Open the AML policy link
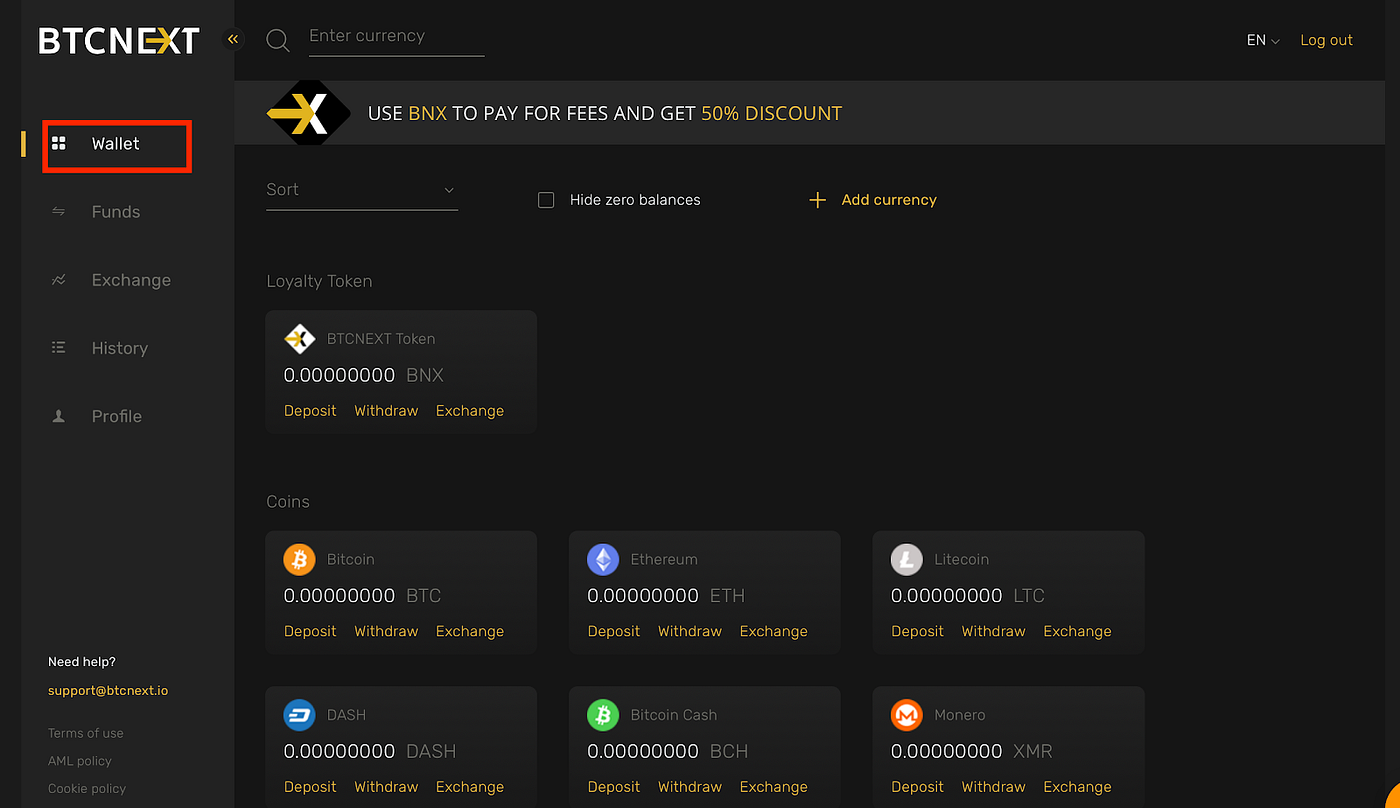Image resolution: width=1400 pixels, height=808 pixels. (x=80, y=761)
